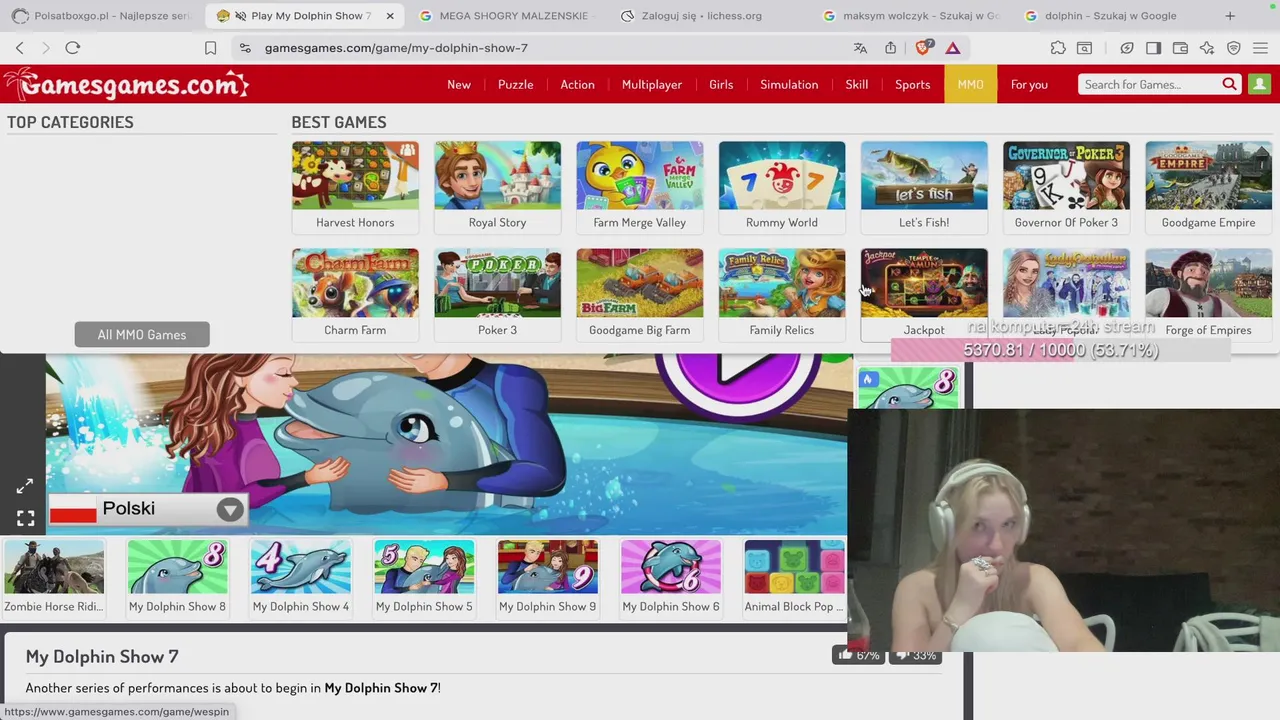Open the VPN shield icon
1280x720 pixels.
tap(1234, 48)
